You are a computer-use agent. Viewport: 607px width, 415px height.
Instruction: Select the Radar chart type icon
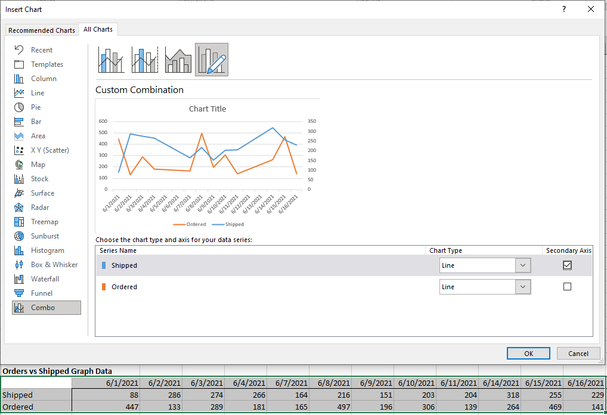click(x=19, y=208)
